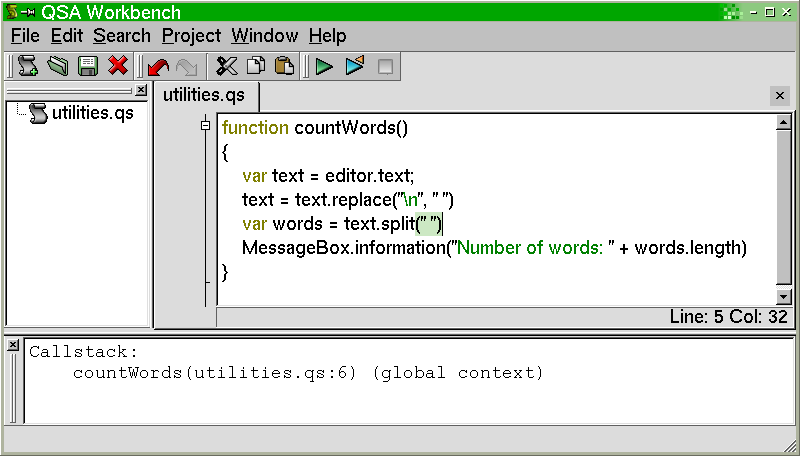Undo with the red arrow icon
Image resolution: width=800 pixels, height=456 pixels.
[158, 66]
